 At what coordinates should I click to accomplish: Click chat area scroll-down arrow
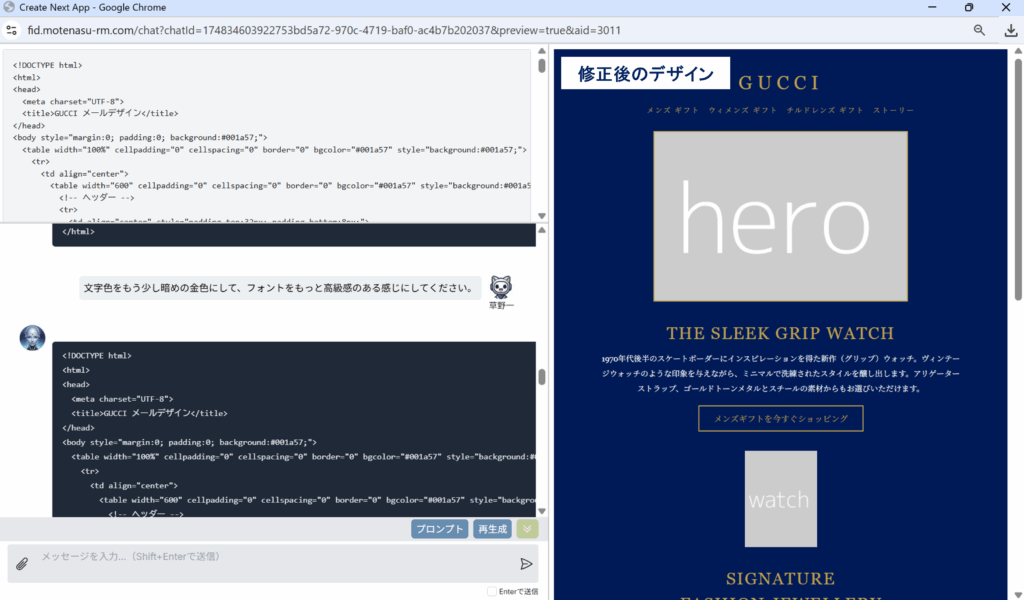[541, 511]
